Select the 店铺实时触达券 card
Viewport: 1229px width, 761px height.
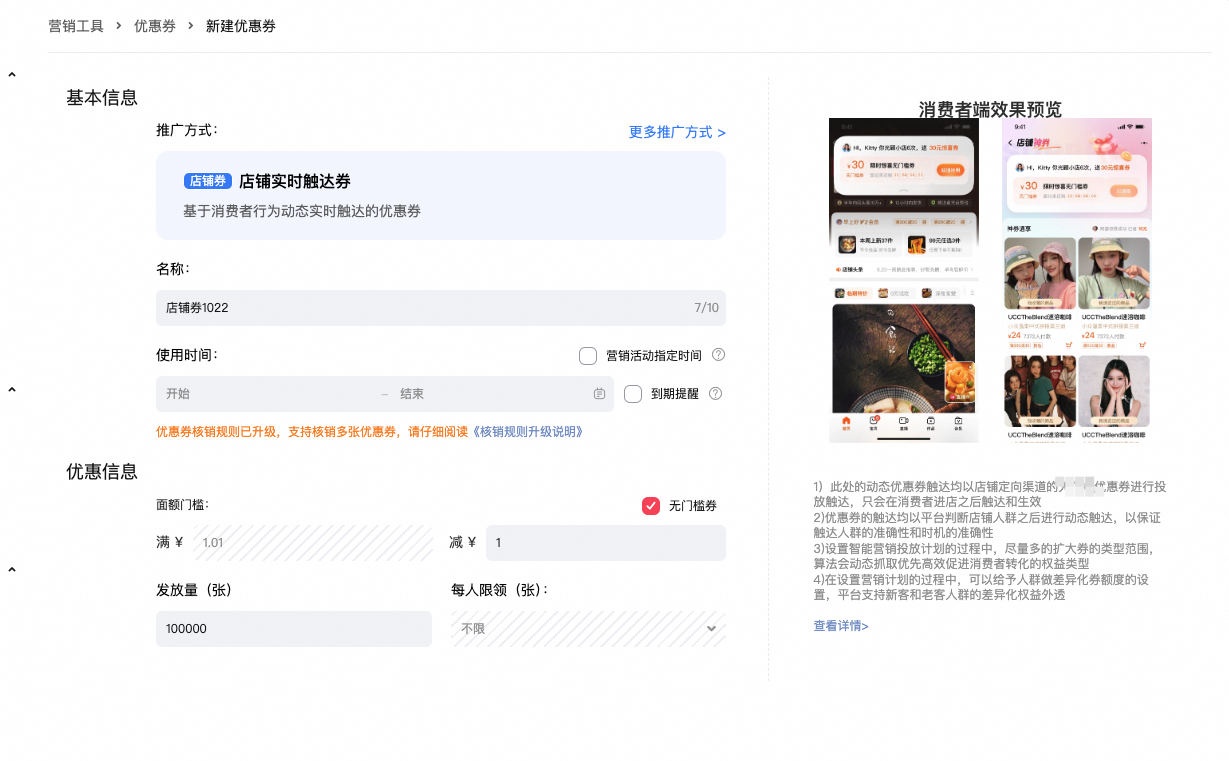point(441,195)
